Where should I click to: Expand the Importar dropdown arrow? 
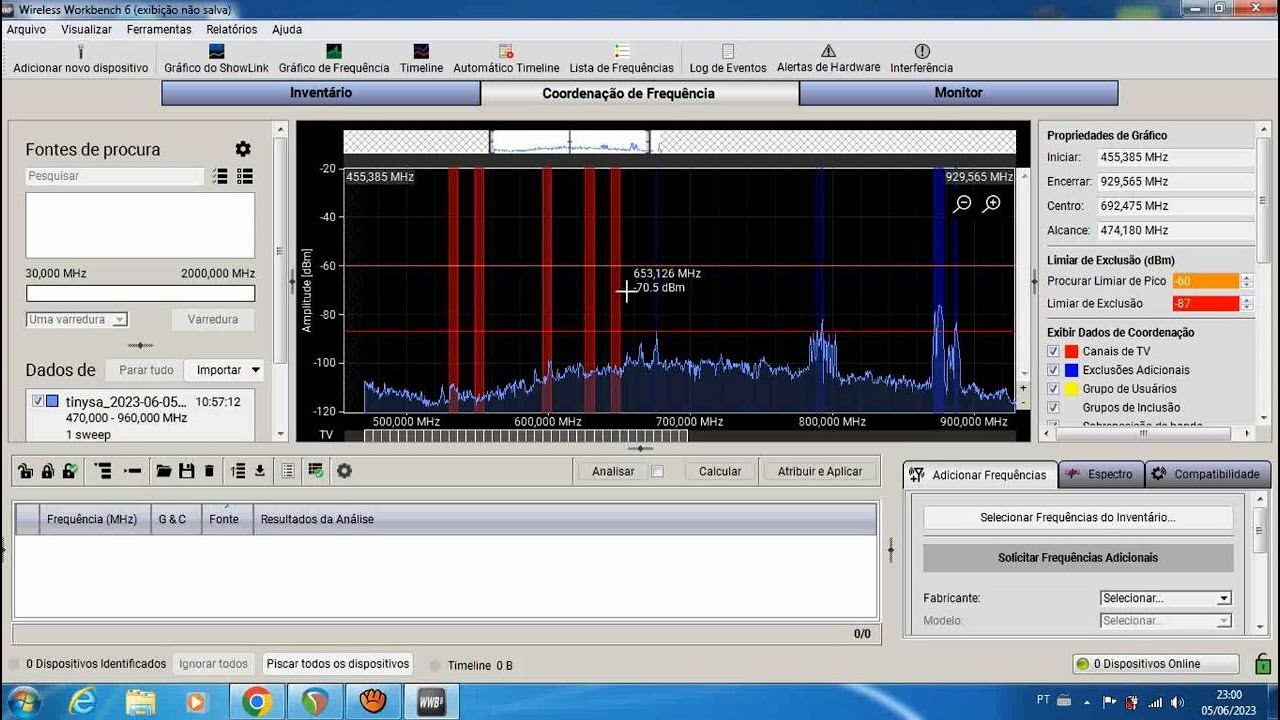(x=256, y=370)
